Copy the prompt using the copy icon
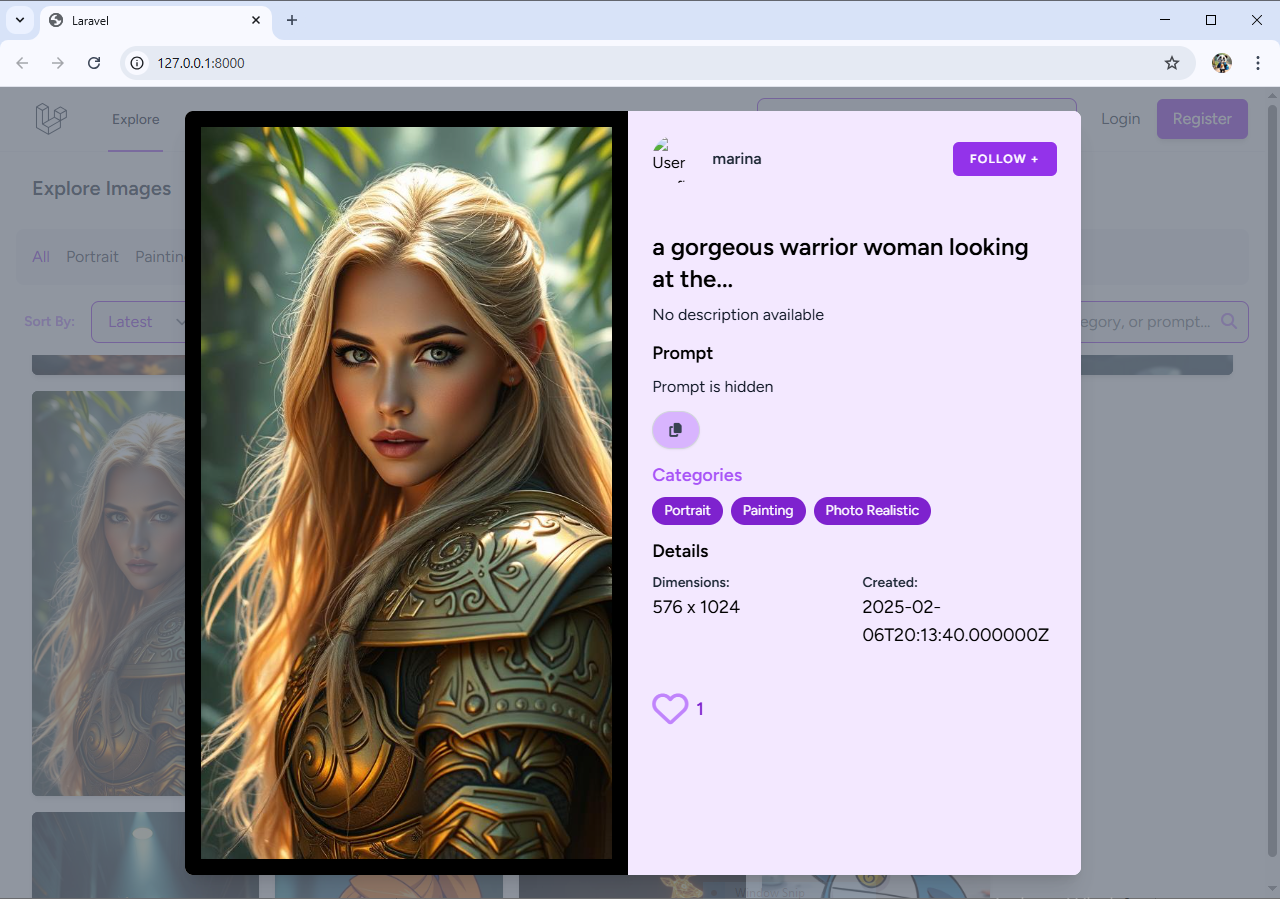1280x899 pixels. pos(675,429)
